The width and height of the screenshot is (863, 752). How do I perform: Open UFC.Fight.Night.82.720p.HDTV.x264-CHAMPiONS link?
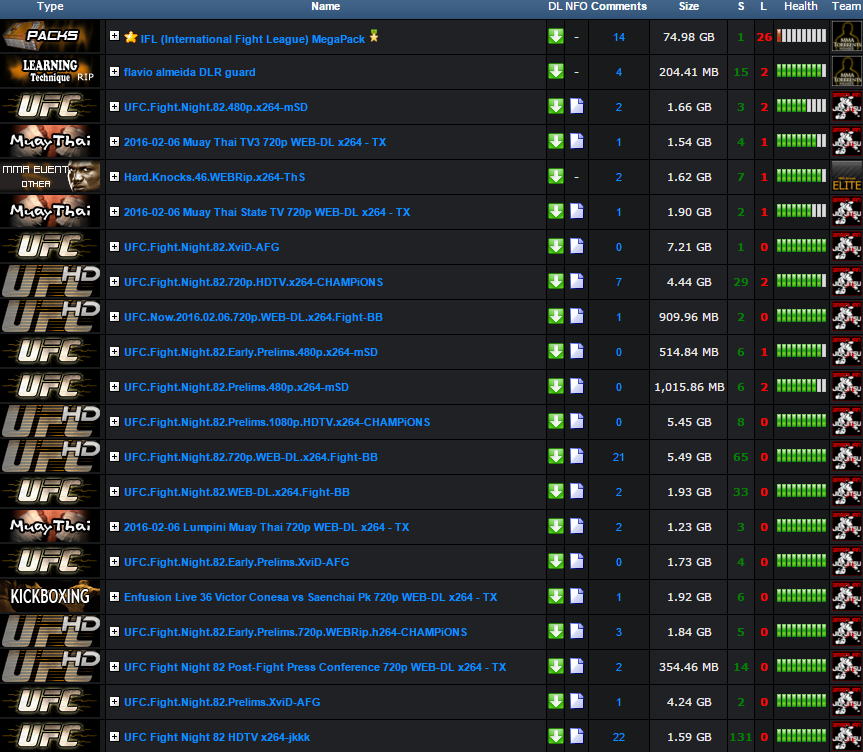(x=253, y=282)
